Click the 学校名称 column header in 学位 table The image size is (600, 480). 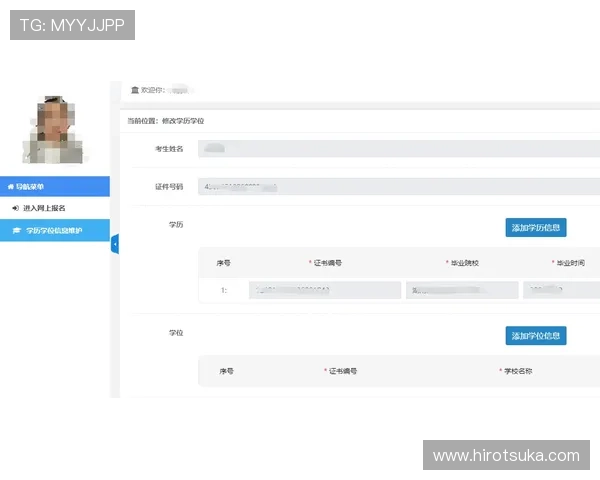coord(518,371)
